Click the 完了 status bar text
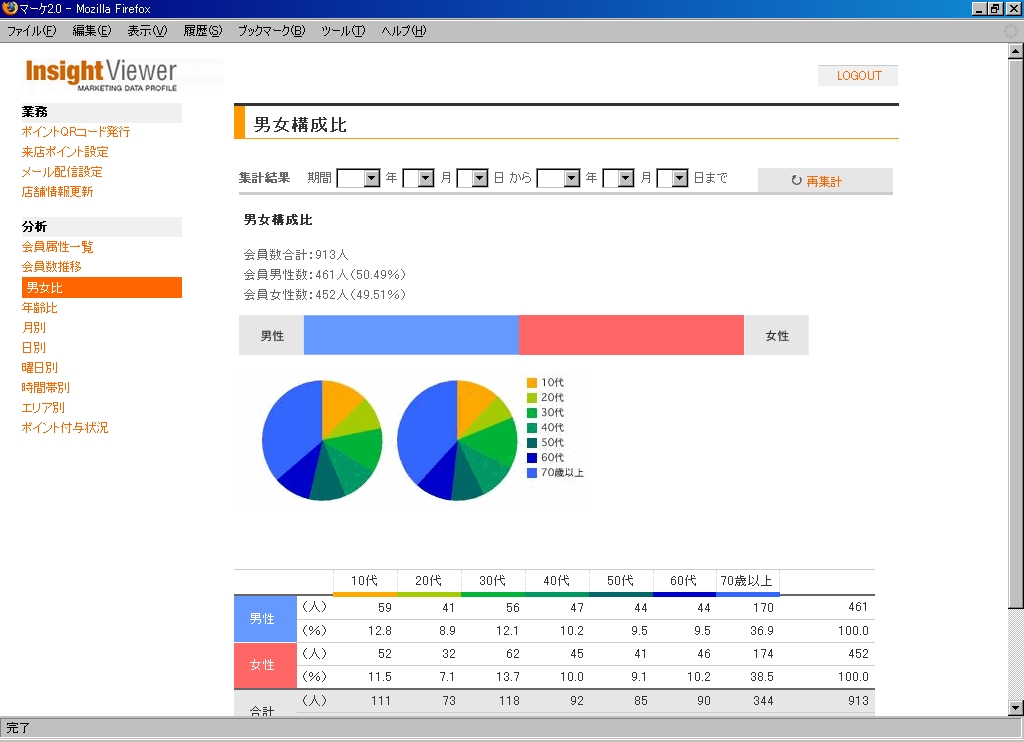Image resolution: width=1024 pixels, height=742 pixels. [18, 728]
